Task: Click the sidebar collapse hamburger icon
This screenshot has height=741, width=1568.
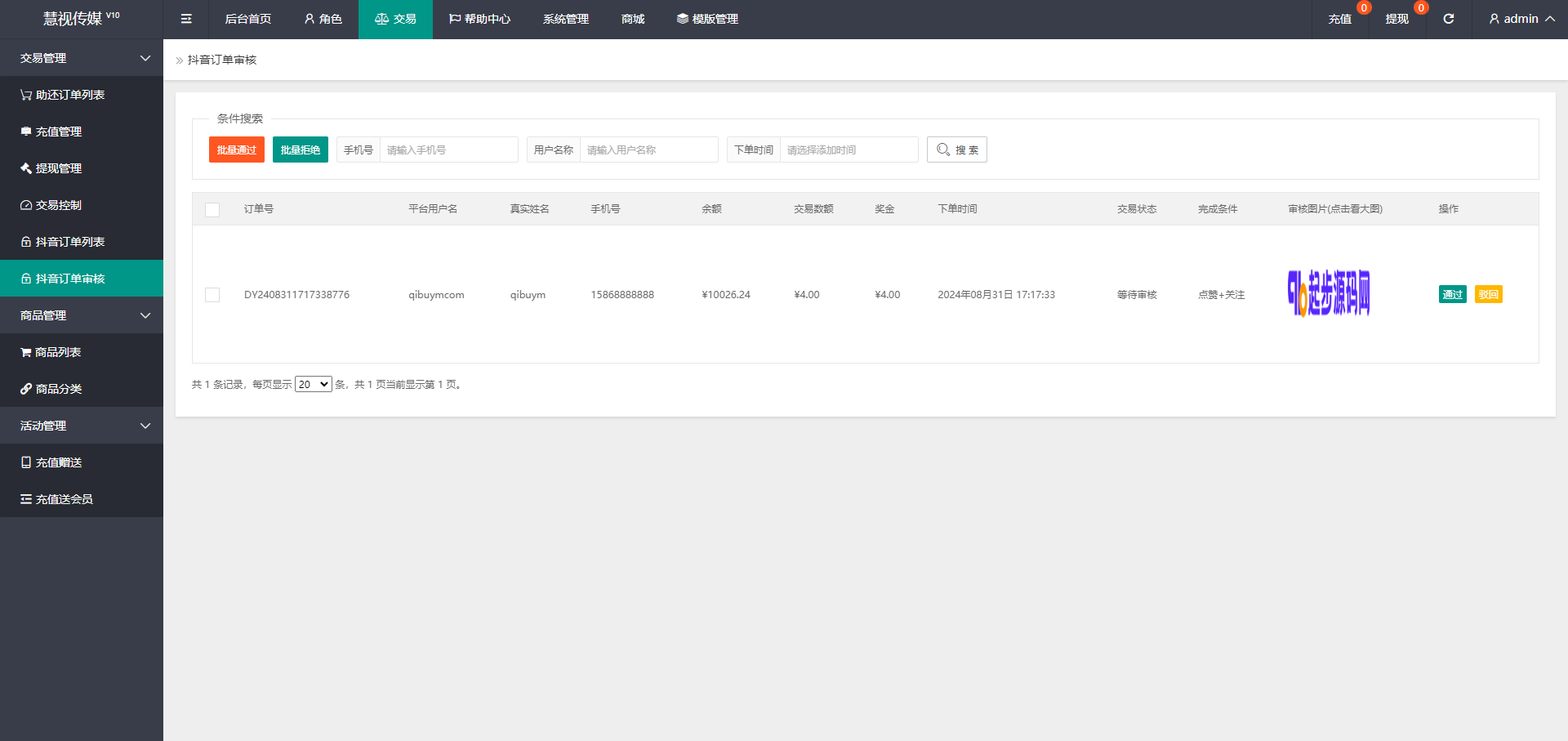Action: click(186, 19)
